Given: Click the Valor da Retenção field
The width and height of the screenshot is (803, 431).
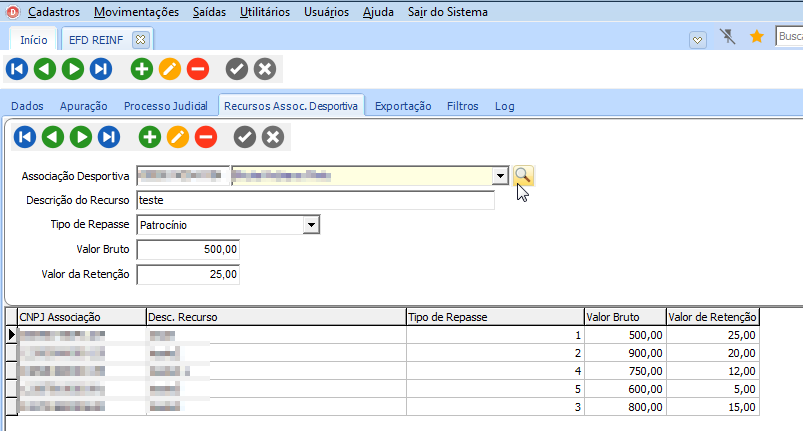Looking at the screenshot, I should click(188, 274).
